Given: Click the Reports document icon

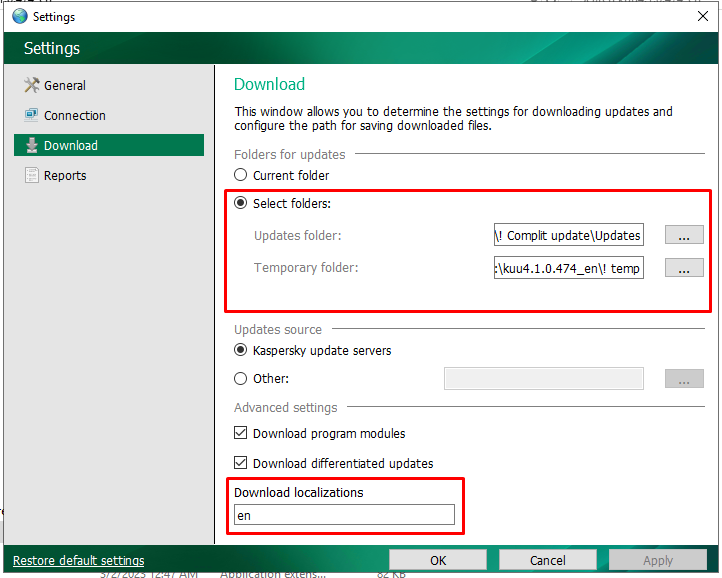Looking at the screenshot, I should pyautogui.click(x=31, y=175).
